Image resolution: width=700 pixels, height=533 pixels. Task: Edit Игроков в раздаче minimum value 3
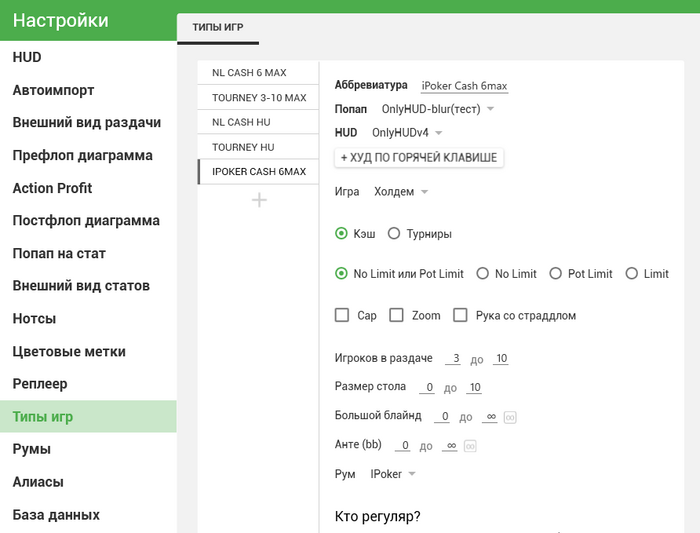(x=453, y=358)
